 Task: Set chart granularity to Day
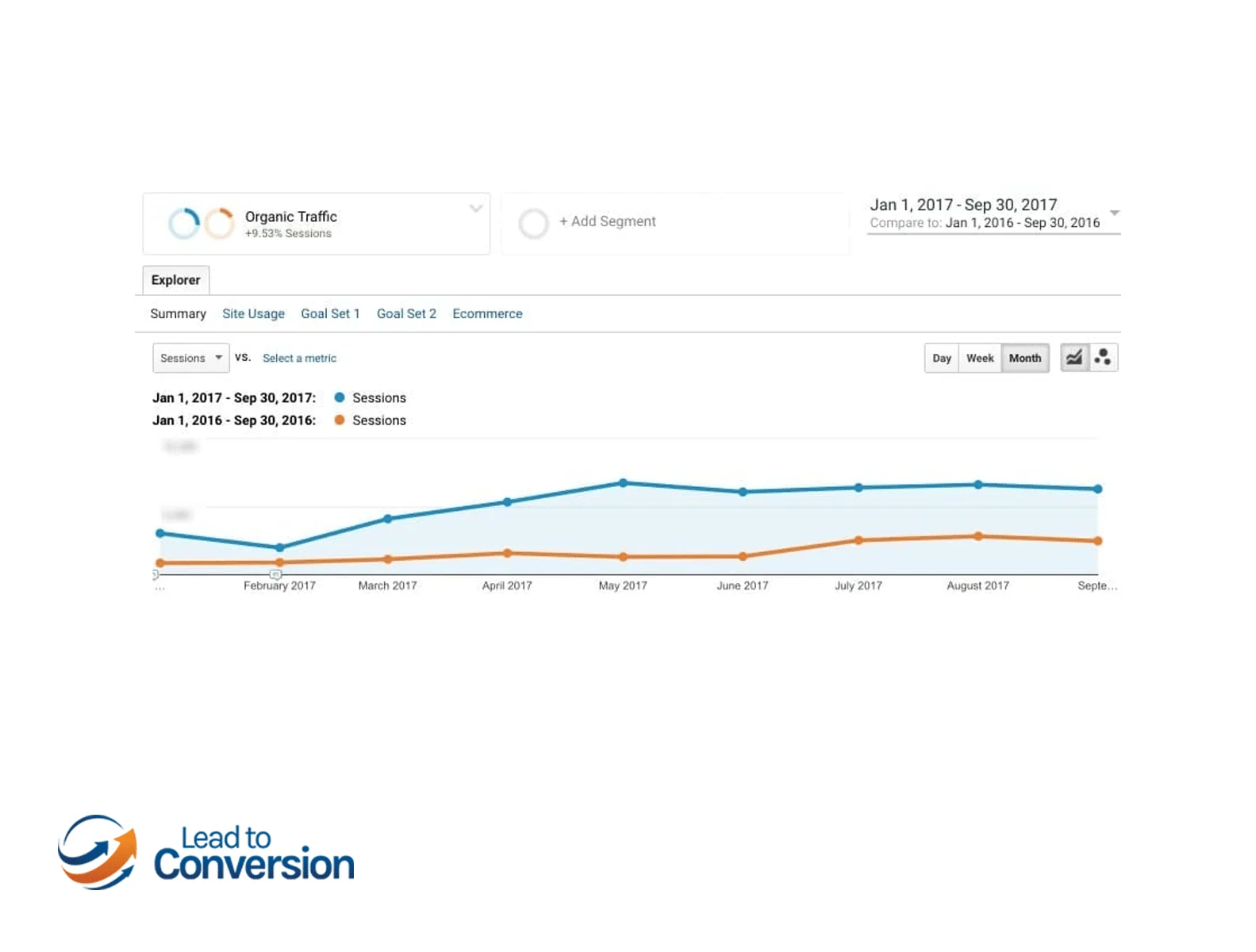point(942,358)
